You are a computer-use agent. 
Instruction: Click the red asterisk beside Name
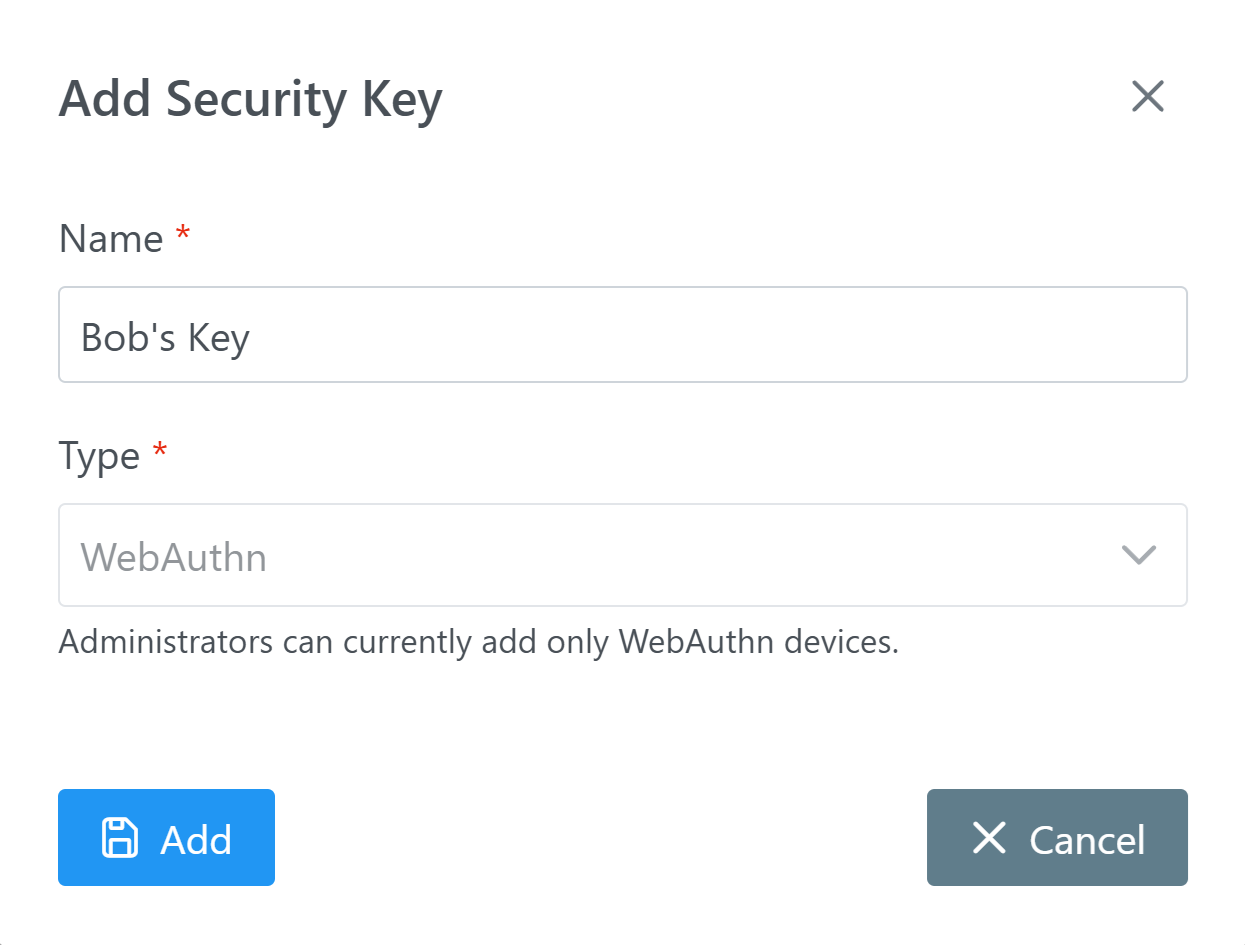(x=182, y=236)
